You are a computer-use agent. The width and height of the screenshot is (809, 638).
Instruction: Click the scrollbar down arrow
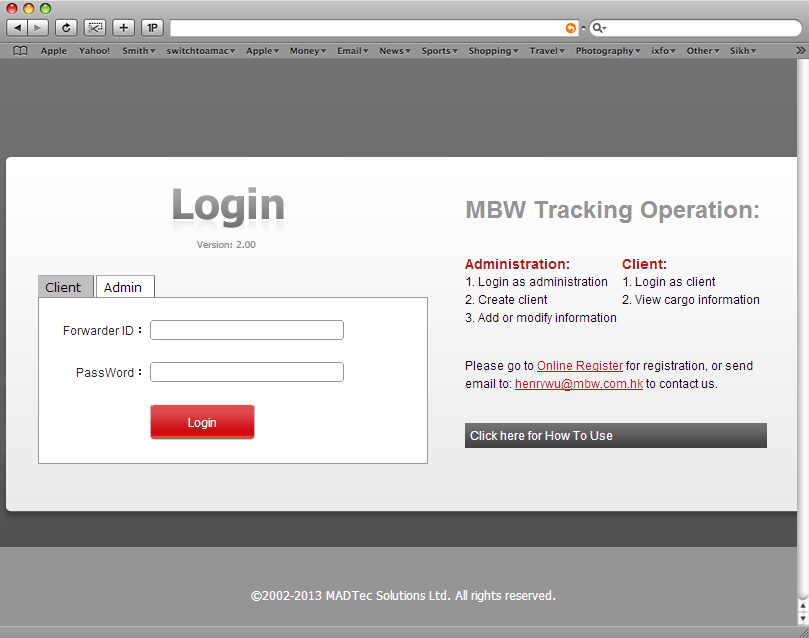point(803,618)
